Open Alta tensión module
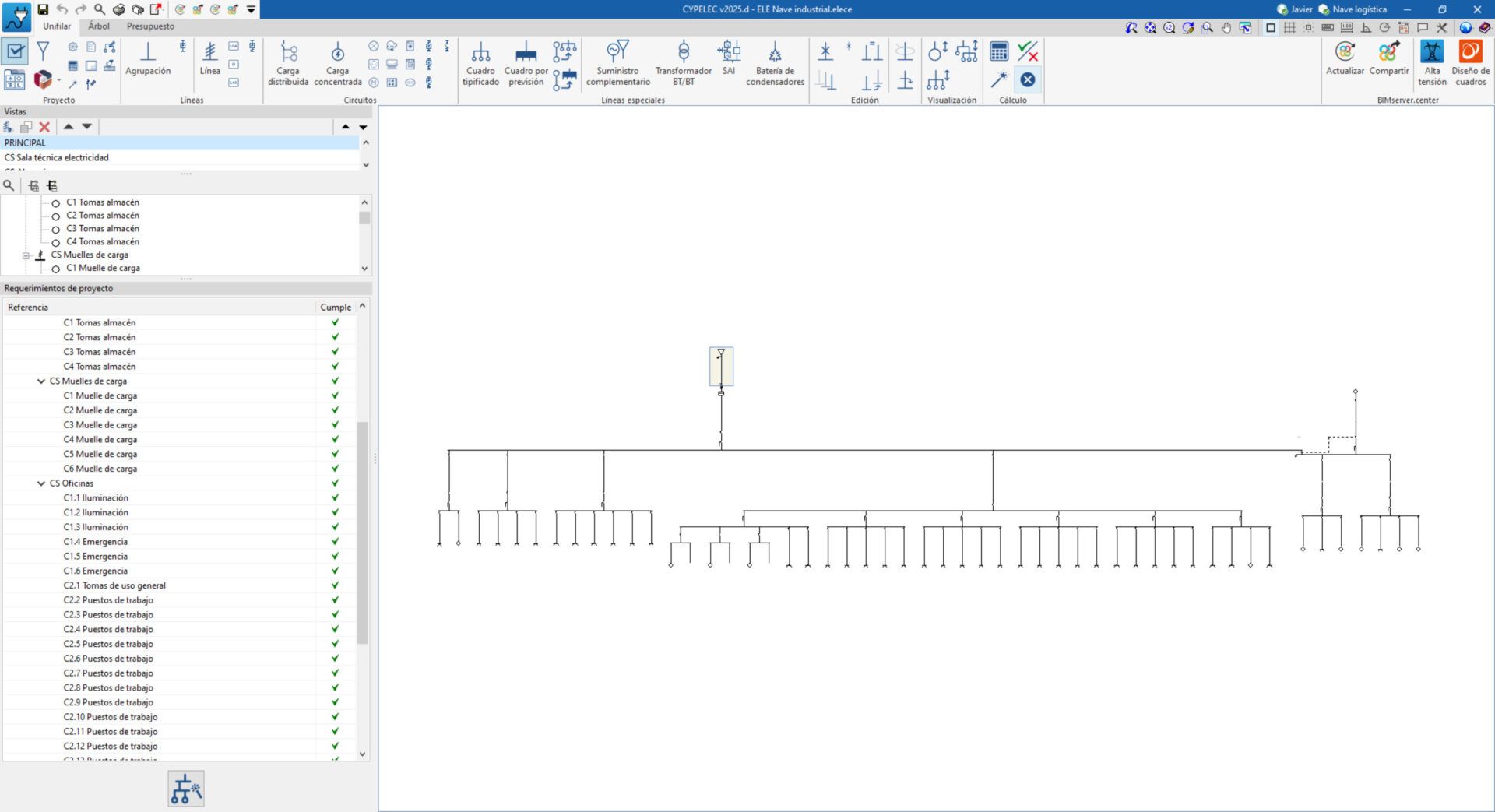1495x812 pixels. tap(1432, 62)
